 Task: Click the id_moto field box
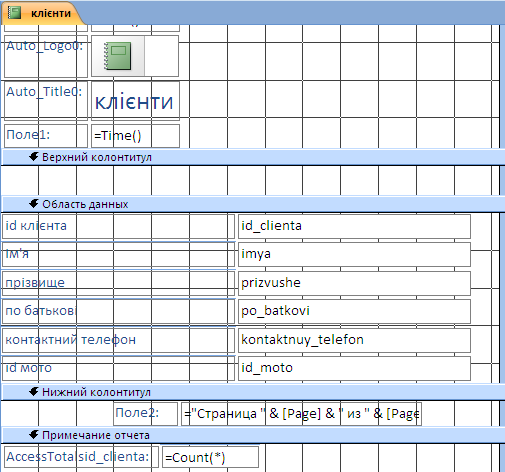pos(354,369)
